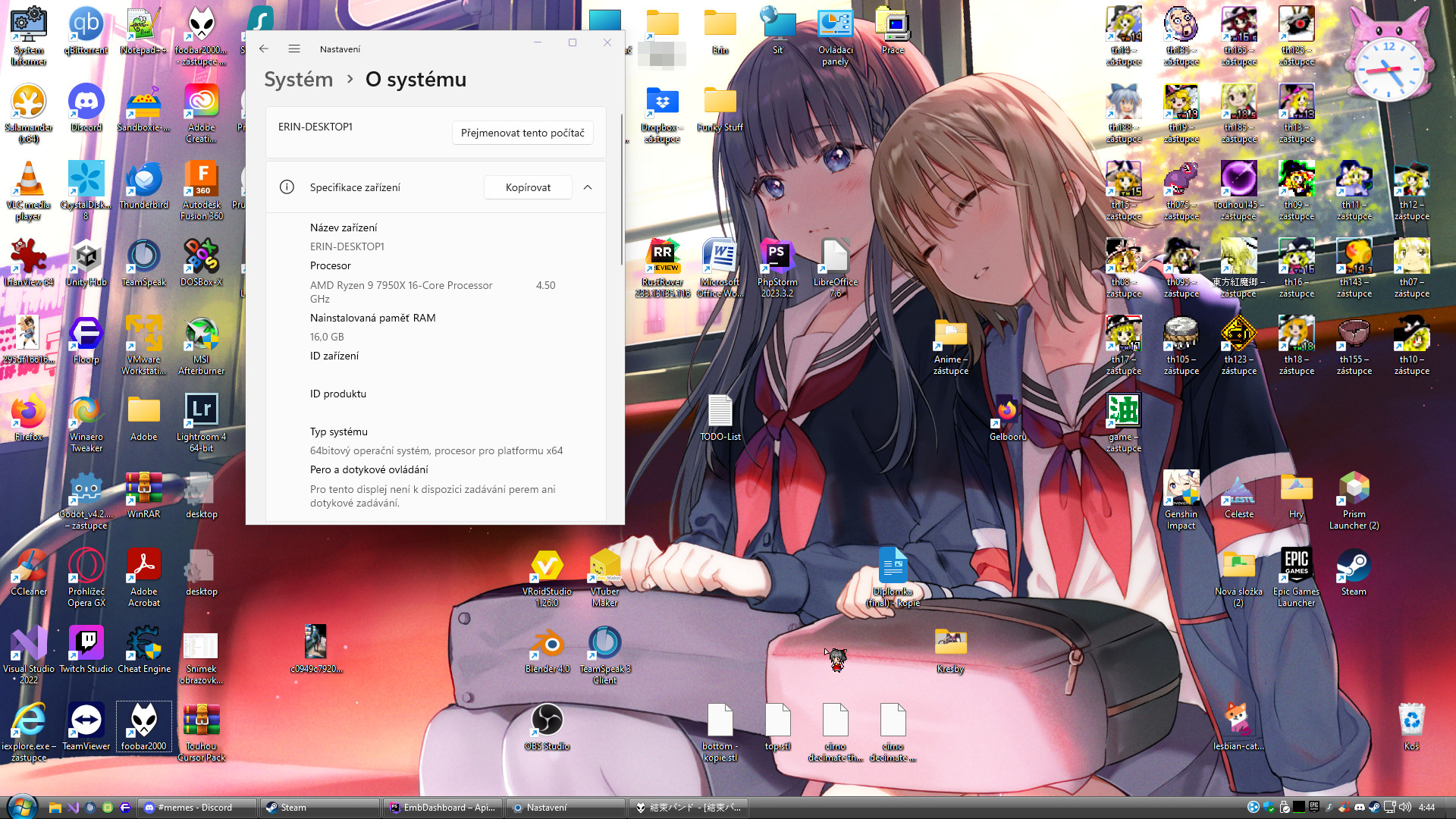Open the Windows Start orb

pyautogui.click(x=20, y=806)
